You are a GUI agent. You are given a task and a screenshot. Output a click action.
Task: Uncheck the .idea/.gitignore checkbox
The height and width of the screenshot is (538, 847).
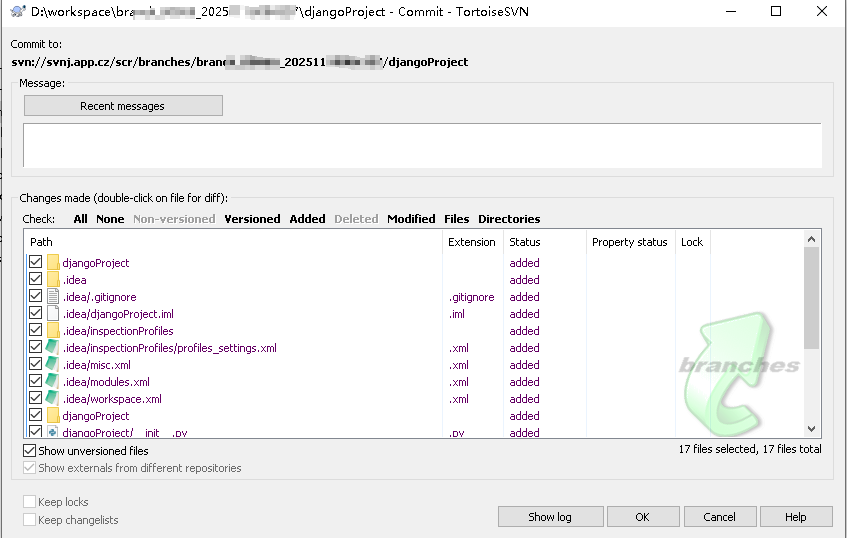36,296
